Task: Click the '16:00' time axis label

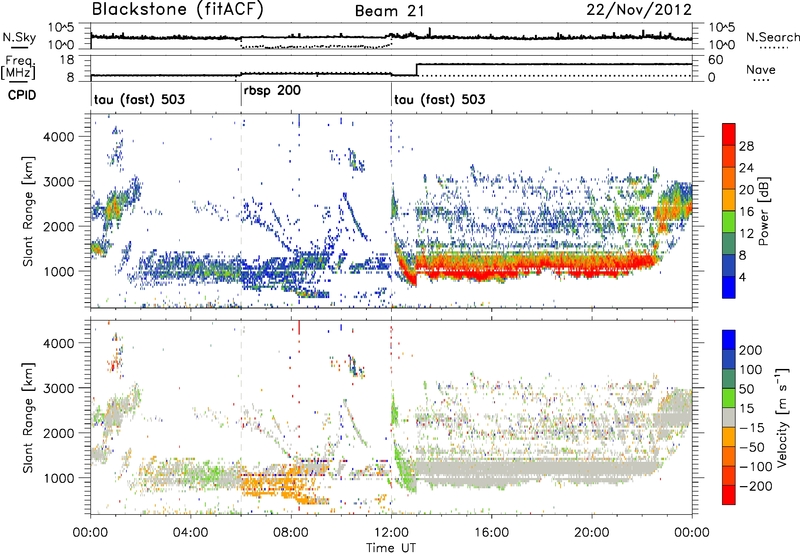Action: 491,533
